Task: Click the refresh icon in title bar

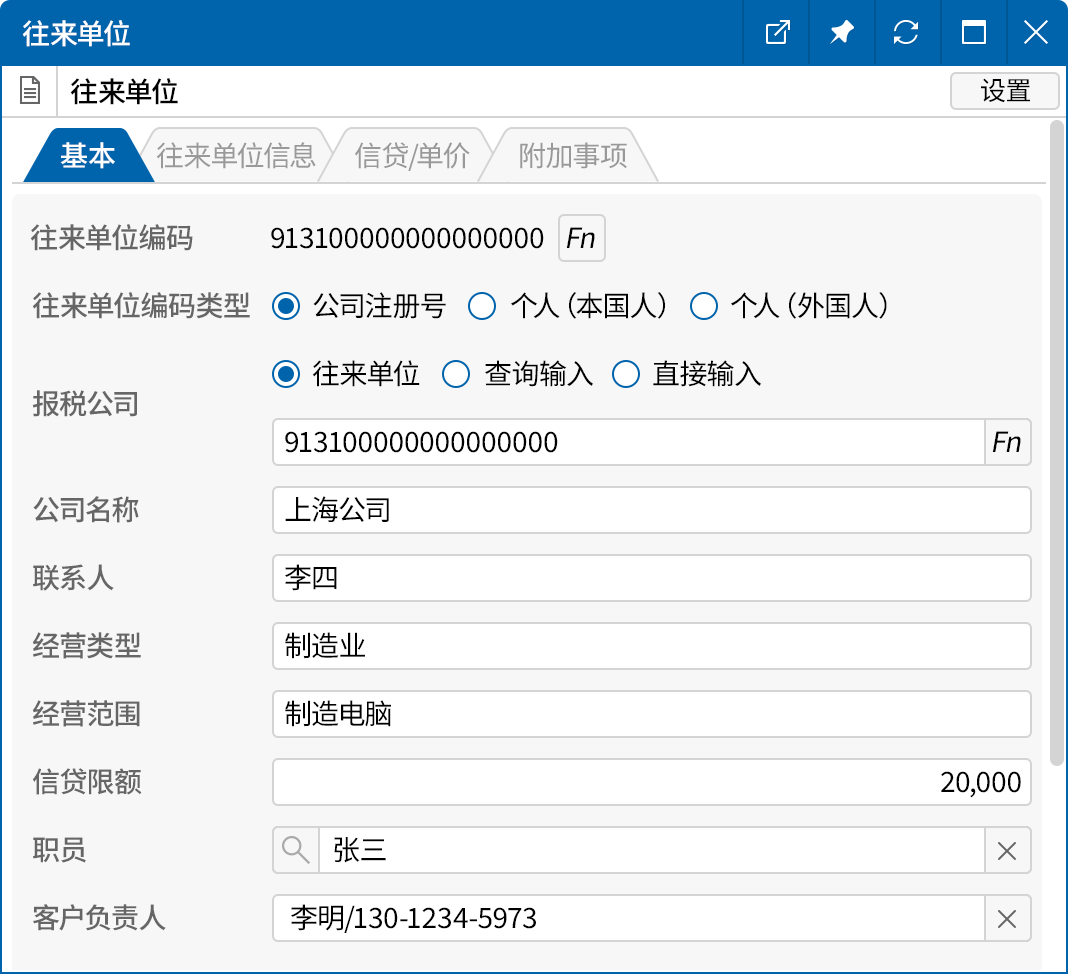Action: [906, 33]
